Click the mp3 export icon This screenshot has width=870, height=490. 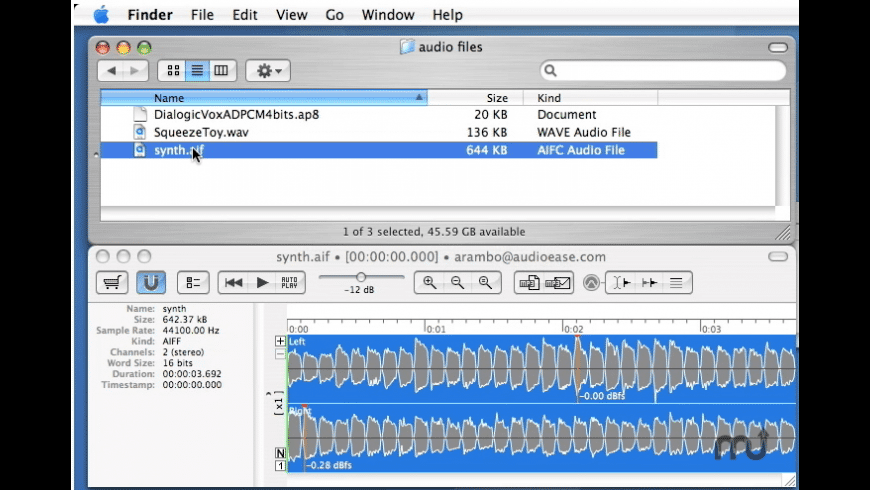(530, 283)
